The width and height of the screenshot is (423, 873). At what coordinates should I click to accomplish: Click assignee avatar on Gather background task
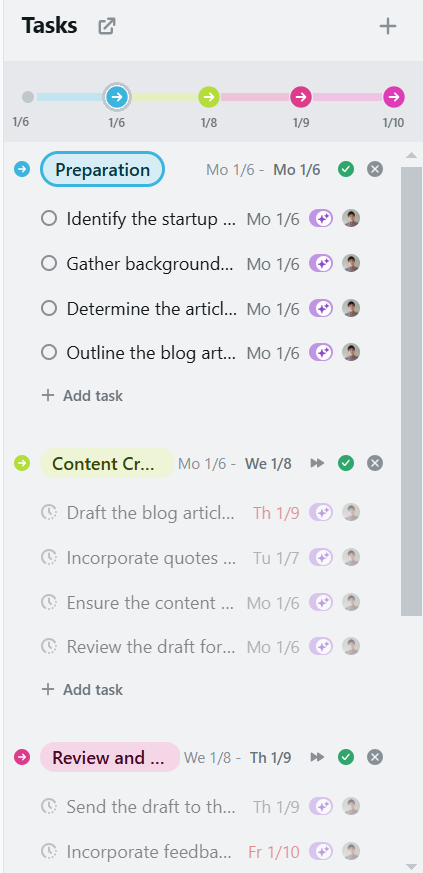pyautogui.click(x=351, y=263)
